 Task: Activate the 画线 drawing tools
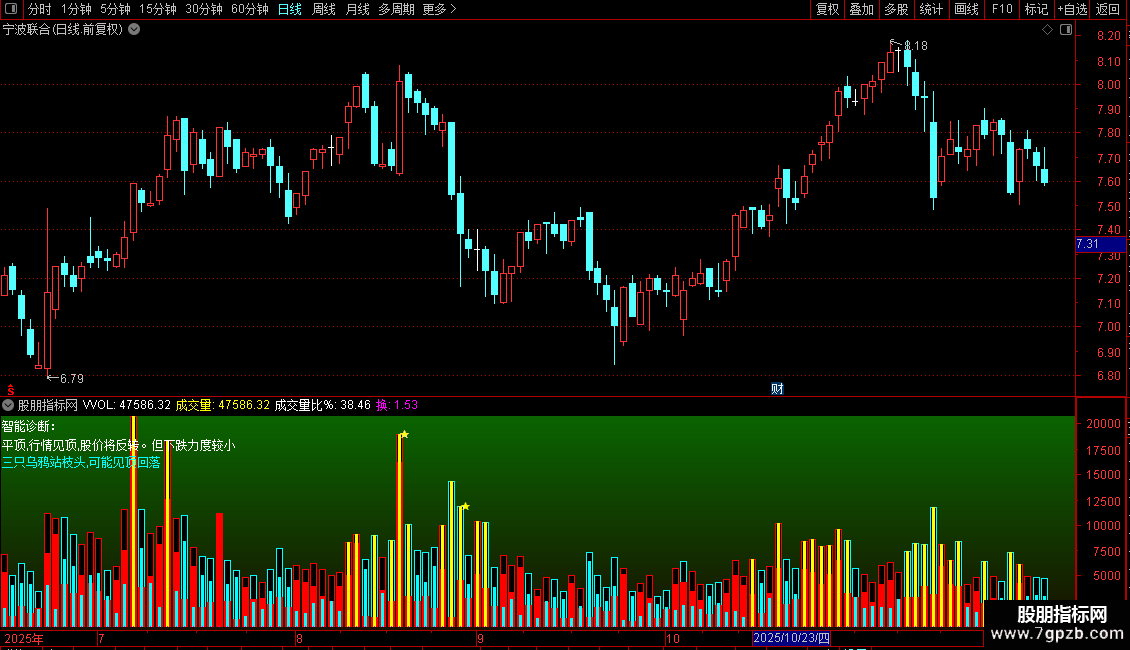click(966, 9)
